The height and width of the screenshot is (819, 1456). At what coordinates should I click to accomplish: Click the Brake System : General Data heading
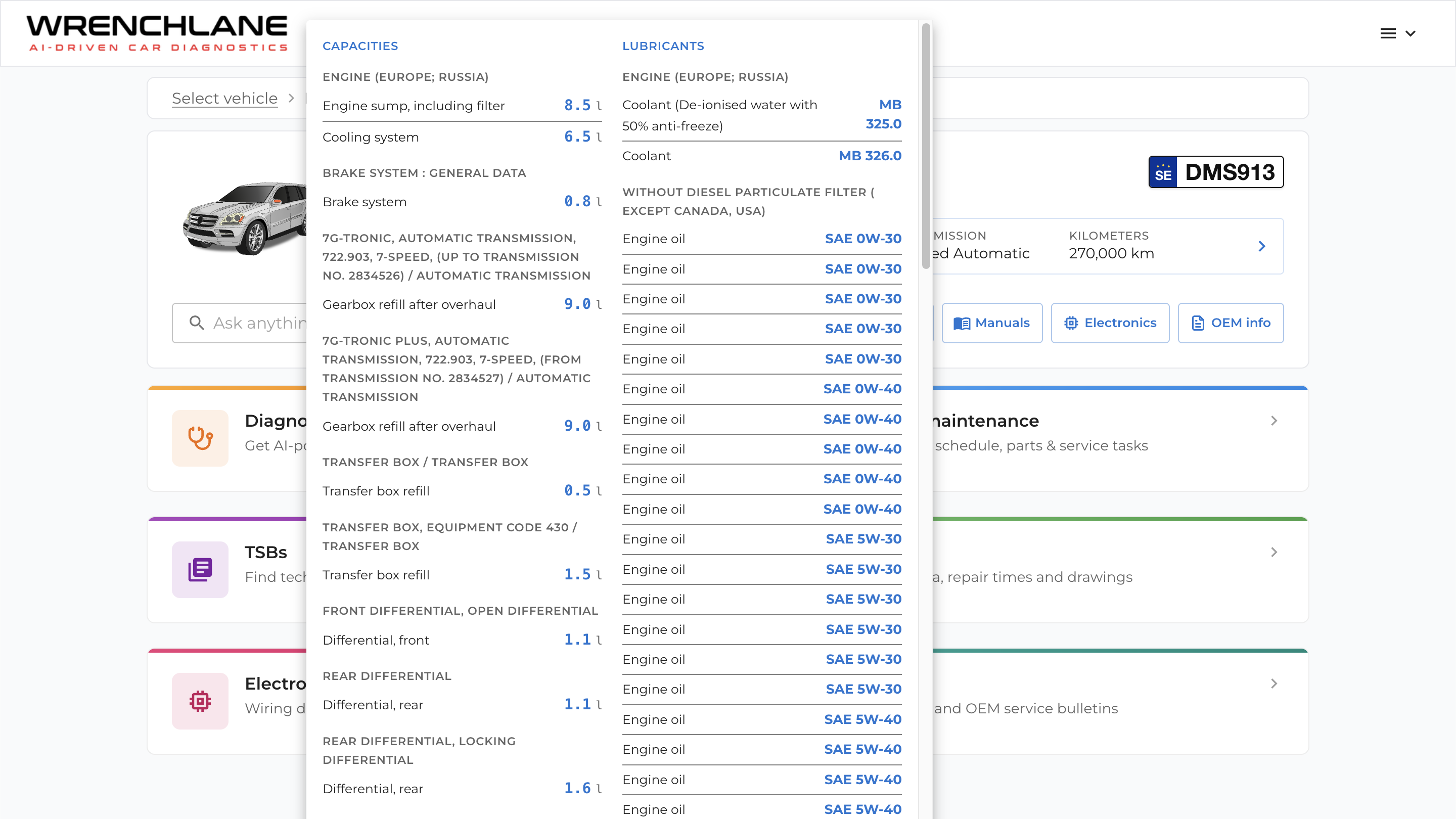click(x=424, y=173)
